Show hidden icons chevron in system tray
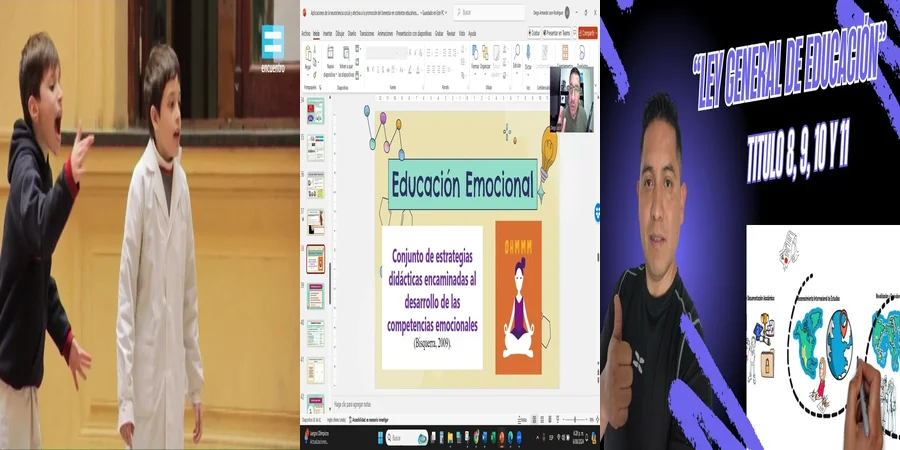The height and width of the screenshot is (450, 900). [x=537, y=437]
